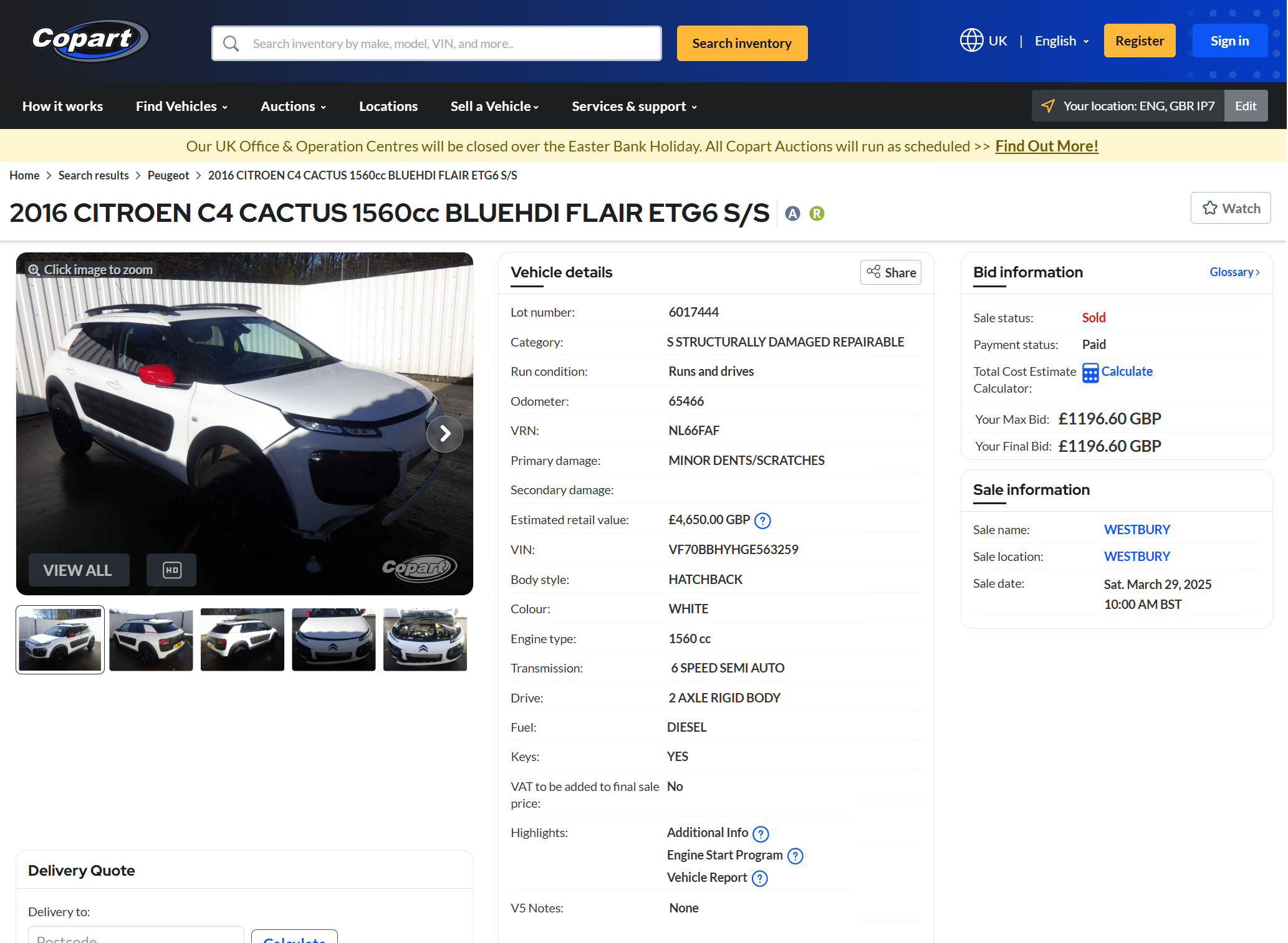Viewport: 1288px width, 943px height.
Task: Follow the Find Out More link
Action: click(x=1047, y=146)
